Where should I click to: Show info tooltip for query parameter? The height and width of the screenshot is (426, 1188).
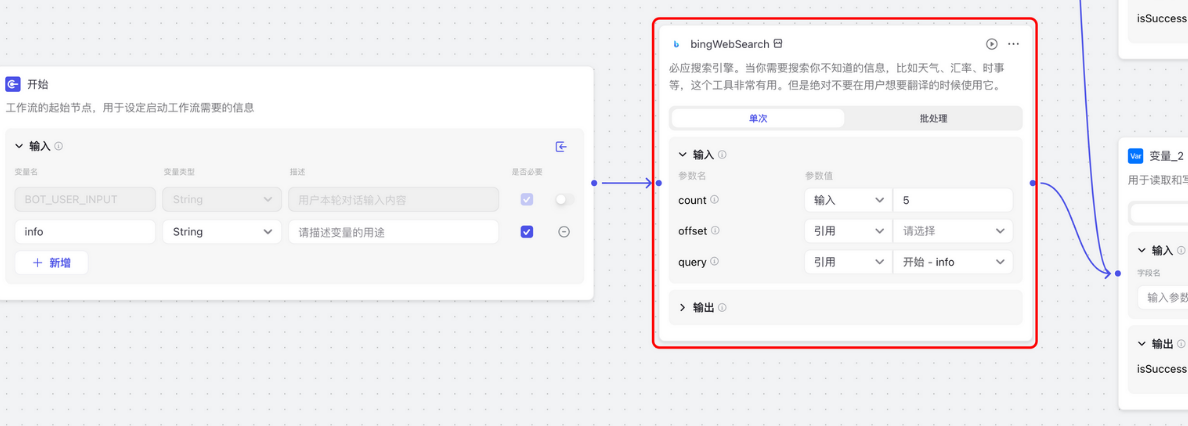[x=714, y=262]
